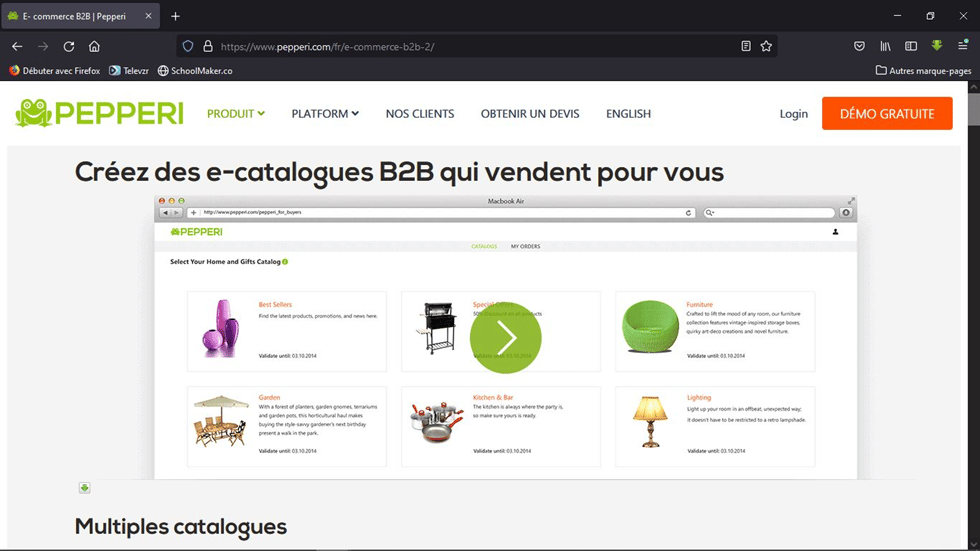Open the Autres marque-pages bookmarks folder
Screen dimensions: 980x551
pyautogui.click(x=923, y=71)
